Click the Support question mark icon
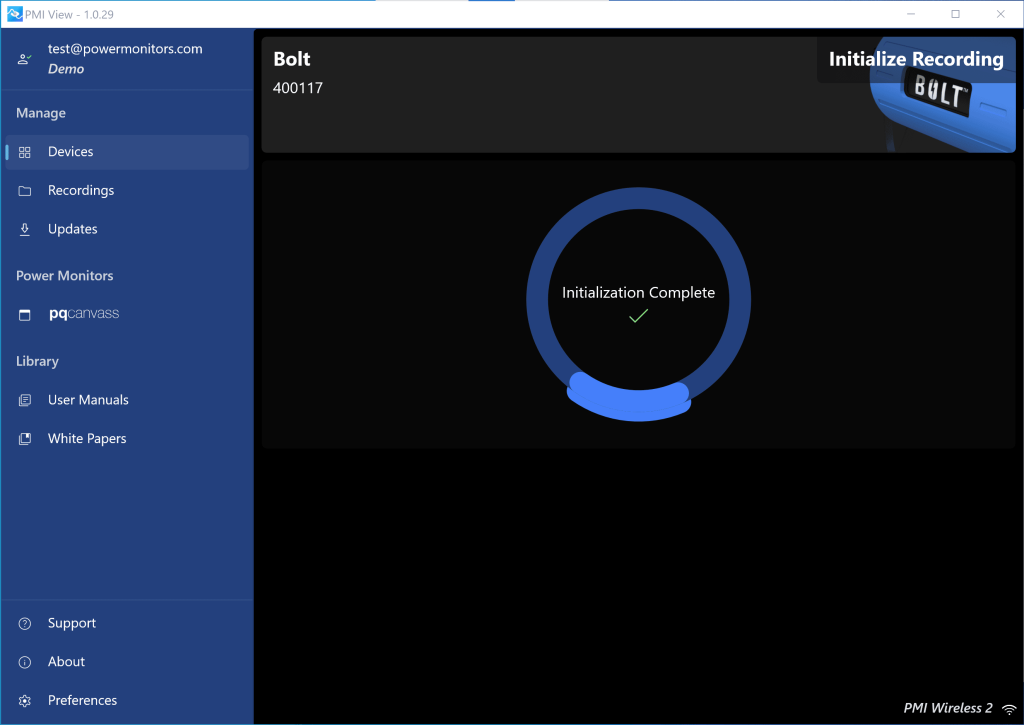The width and height of the screenshot is (1024, 725). (x=24, y=622)
